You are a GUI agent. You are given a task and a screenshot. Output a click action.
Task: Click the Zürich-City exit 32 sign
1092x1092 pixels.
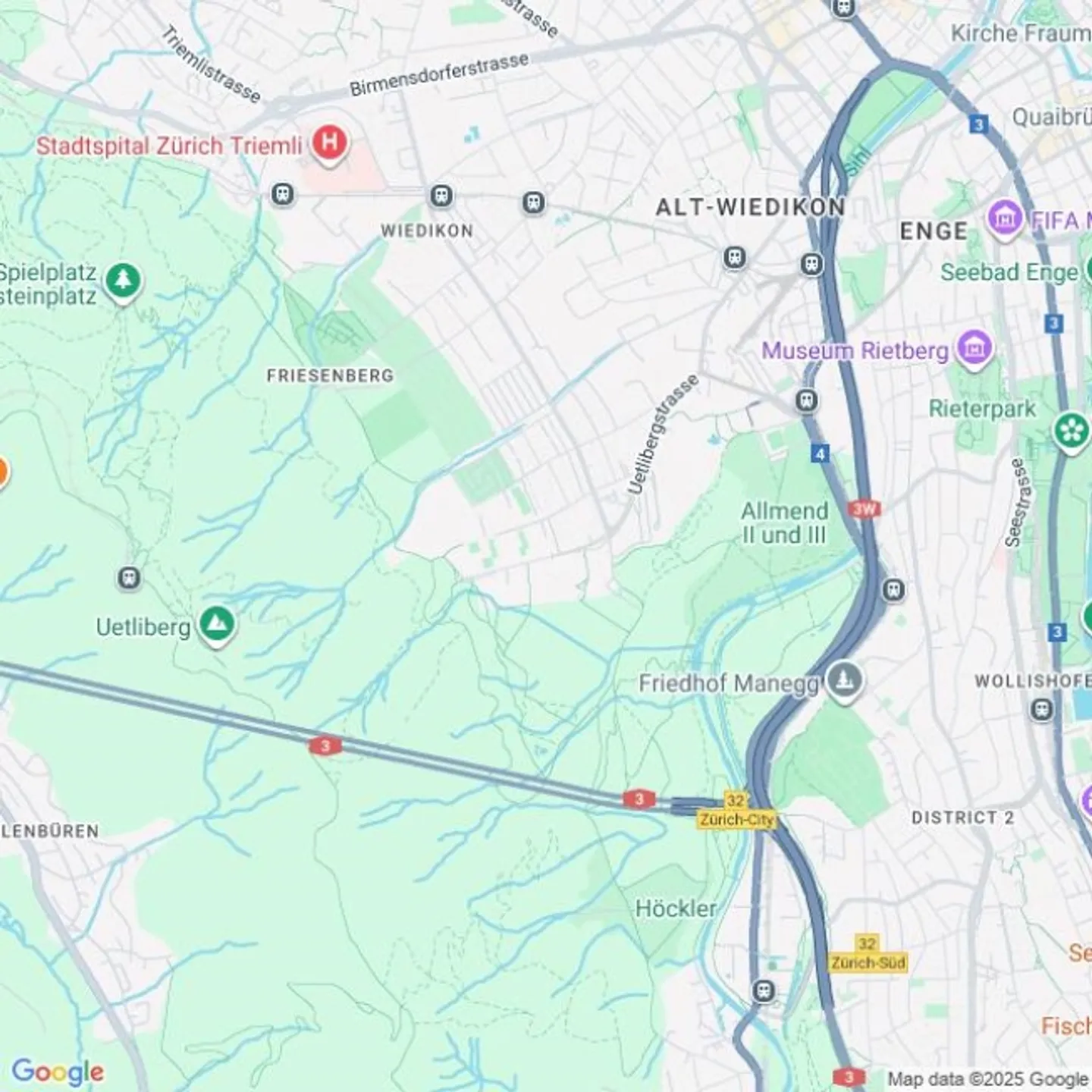tap(736, 811)
